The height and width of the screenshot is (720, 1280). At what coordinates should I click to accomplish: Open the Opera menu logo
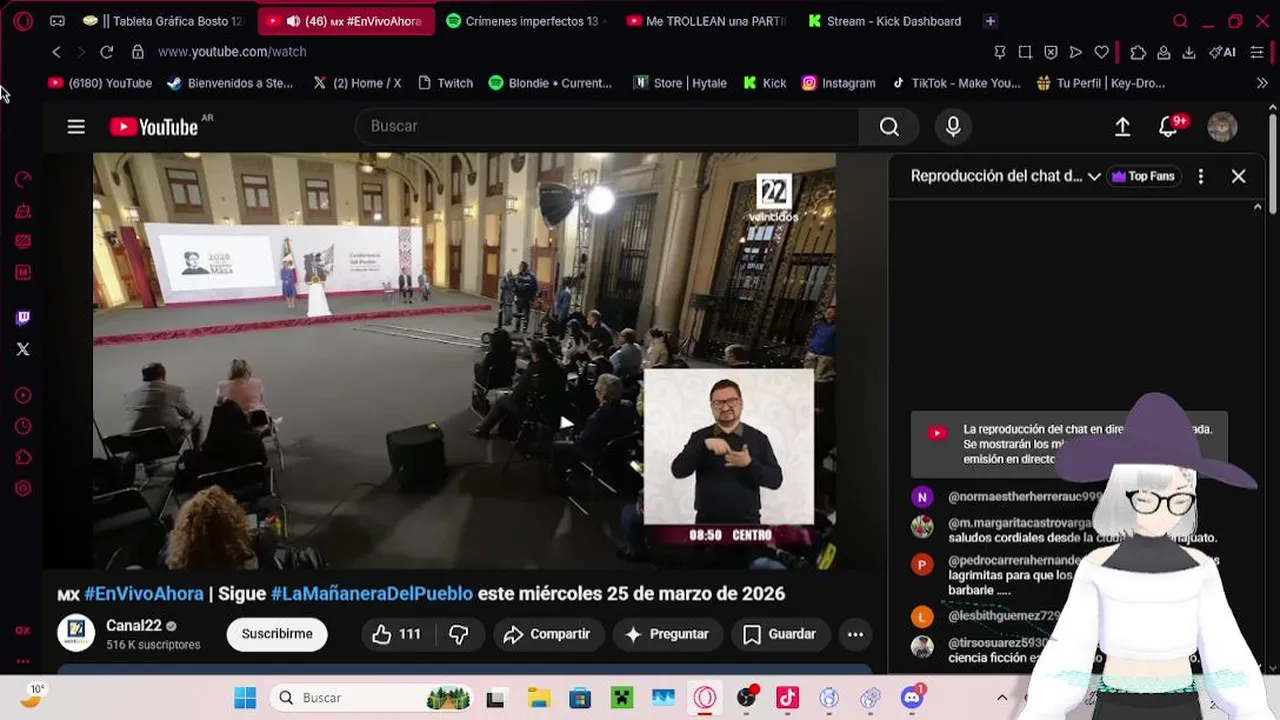click(x=23, y=21)
